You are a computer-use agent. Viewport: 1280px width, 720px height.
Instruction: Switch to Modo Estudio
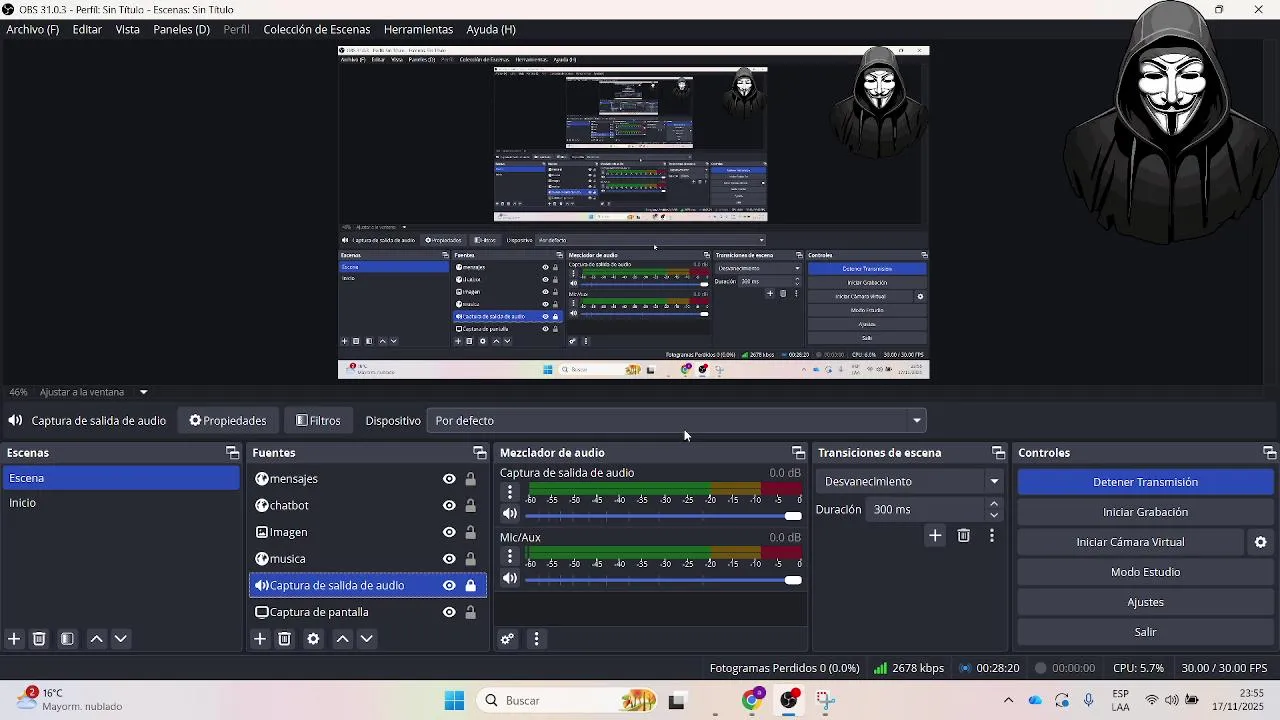pyautogui.click(x=1145, y=572)
